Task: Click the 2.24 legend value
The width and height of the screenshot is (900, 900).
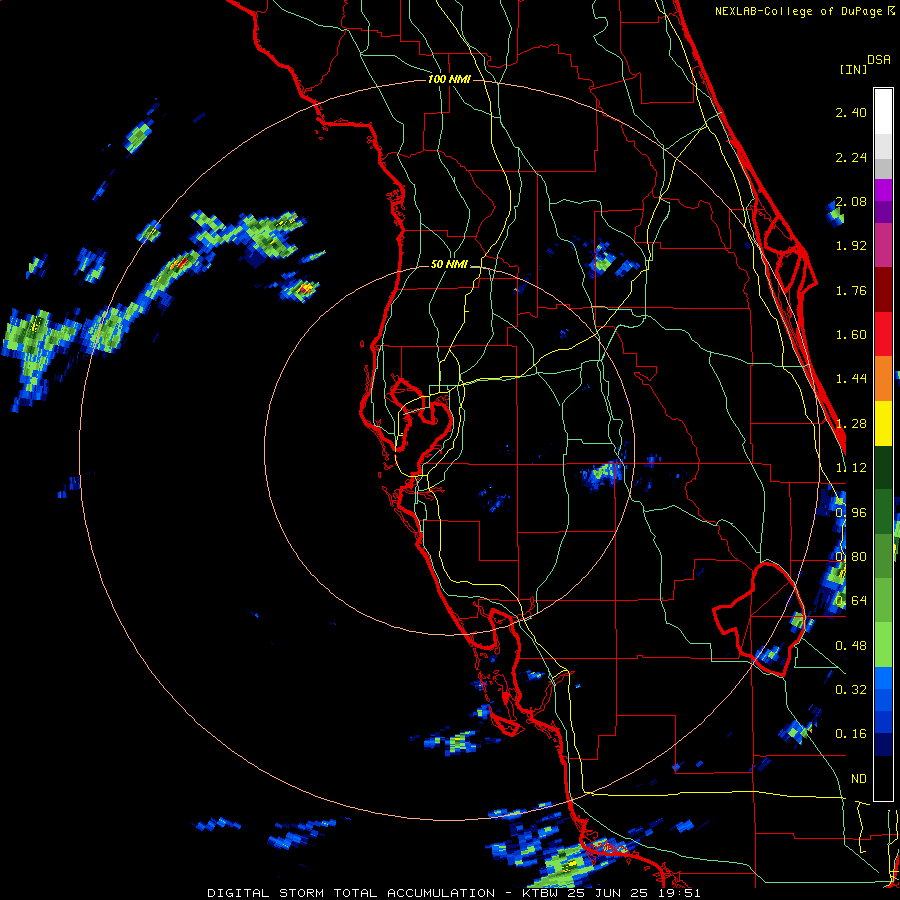Action: (851, 157)
